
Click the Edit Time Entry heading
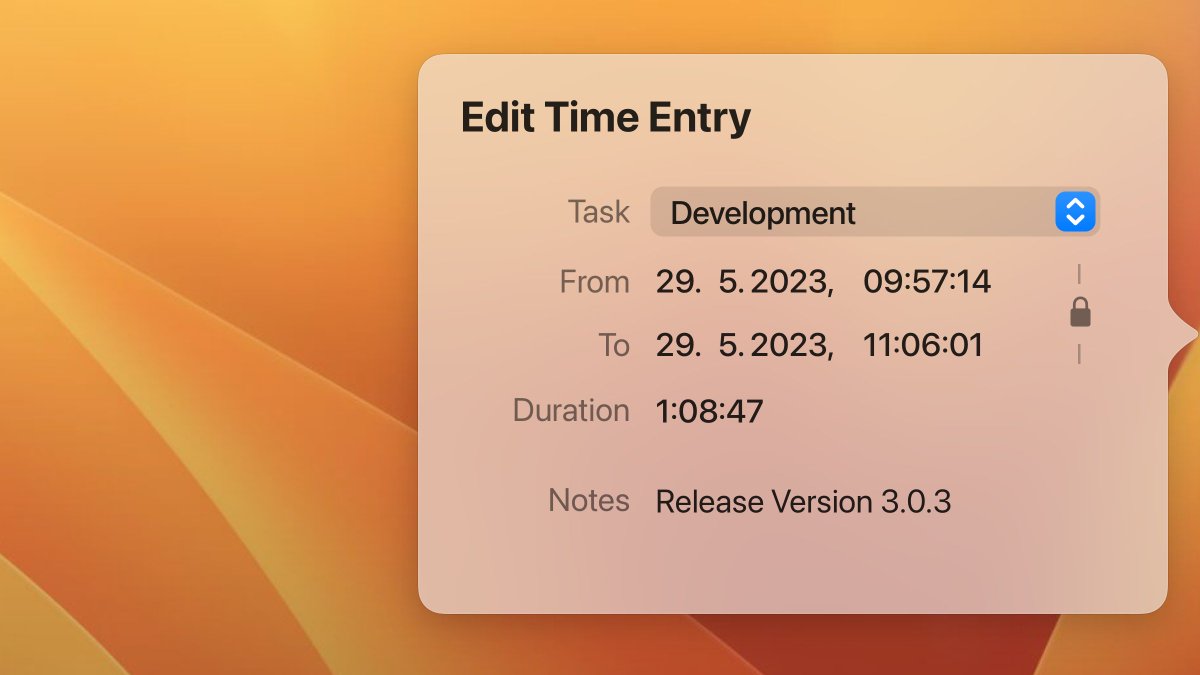point(605,118)
